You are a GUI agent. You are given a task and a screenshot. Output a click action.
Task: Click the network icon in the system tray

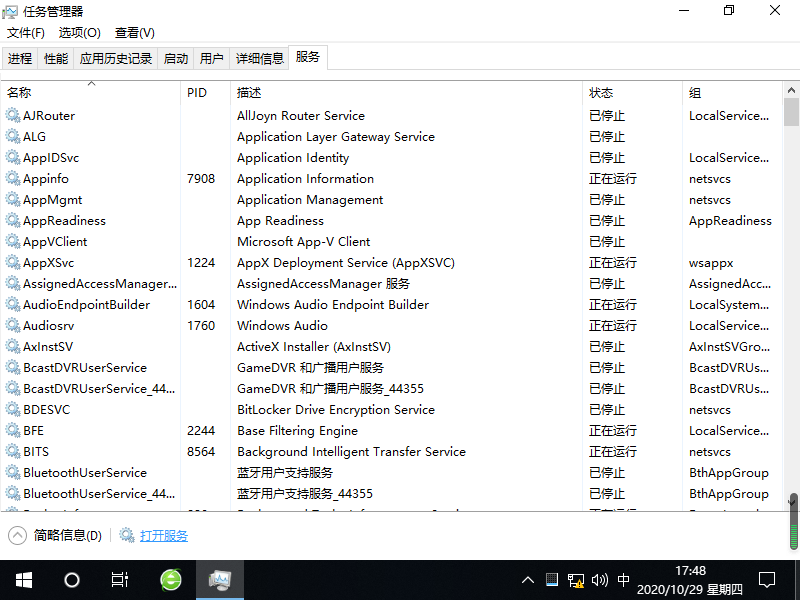coord(576,579)
